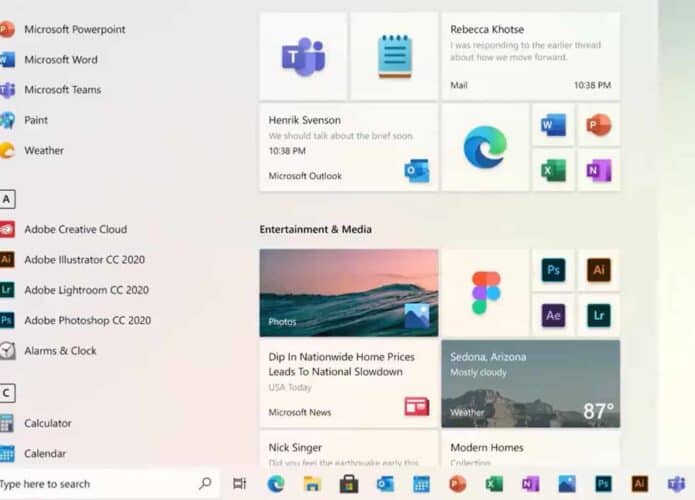
Task: Open Microsoft Edge from the taskbar
Action: [x=276, y=484]
